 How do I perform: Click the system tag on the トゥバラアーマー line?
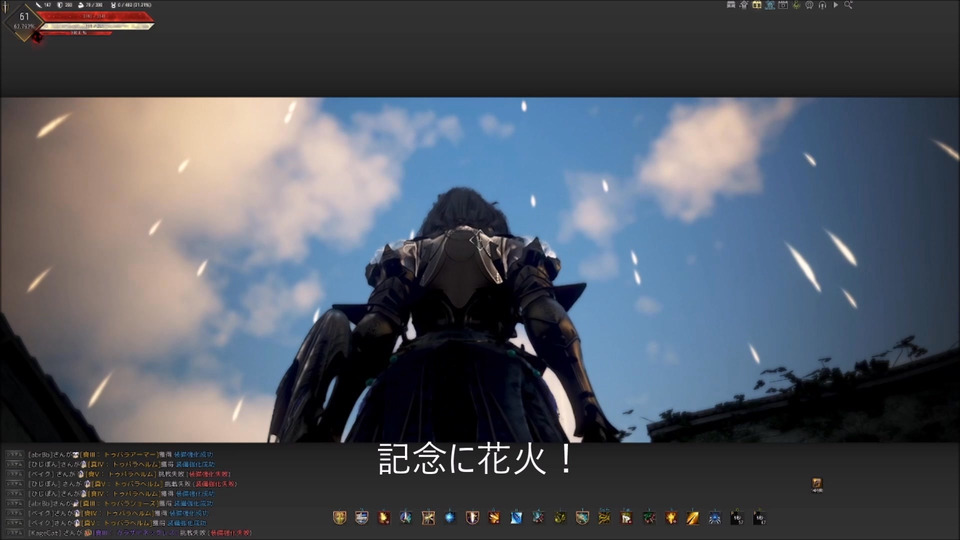[x=14, y=455]
